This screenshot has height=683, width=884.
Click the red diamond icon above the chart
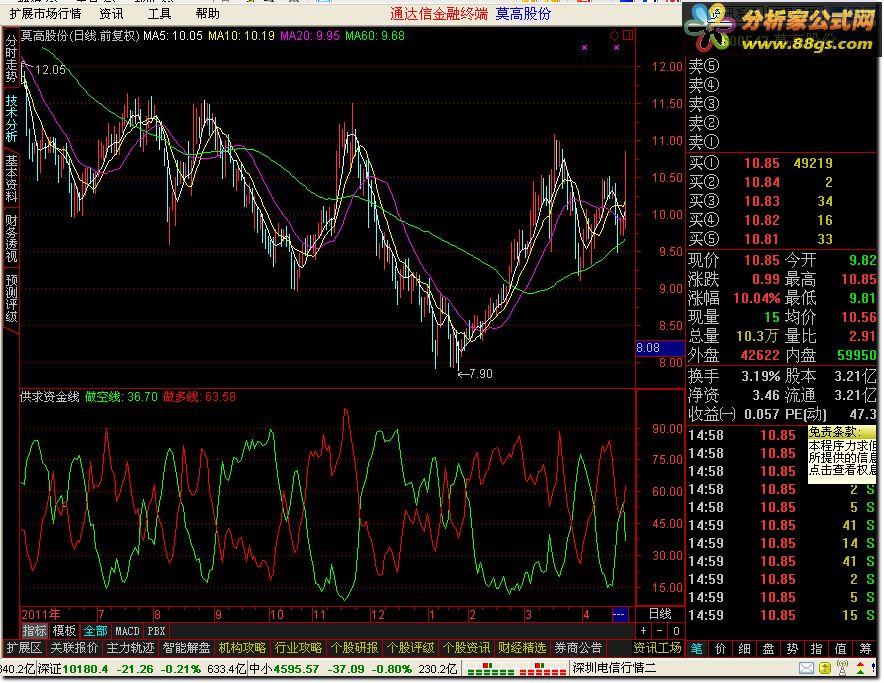[x=615, y=36]
